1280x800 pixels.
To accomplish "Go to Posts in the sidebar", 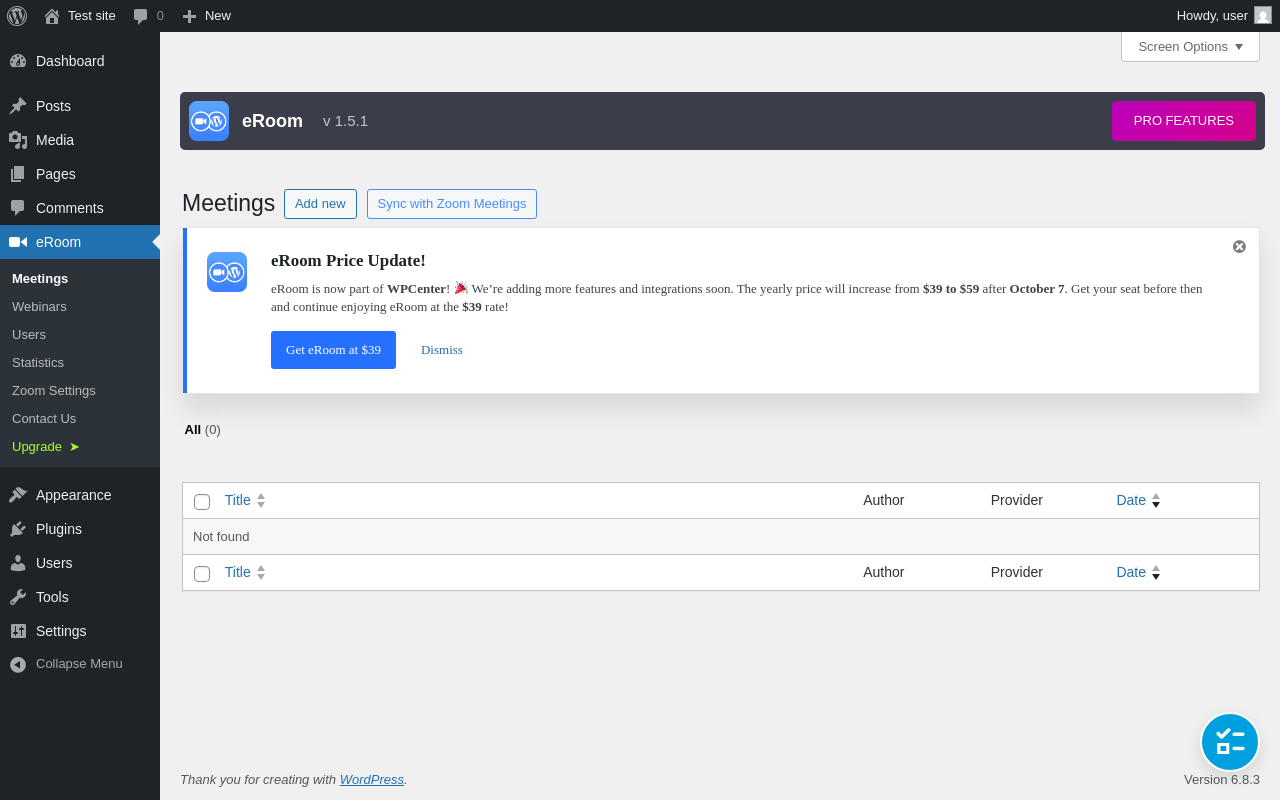I will coord(80,106).
